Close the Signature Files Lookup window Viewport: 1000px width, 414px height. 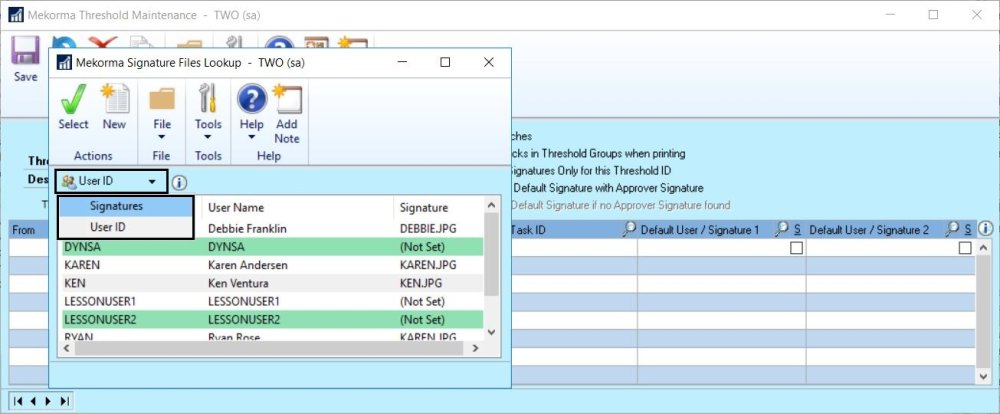(x=489, y=62)
